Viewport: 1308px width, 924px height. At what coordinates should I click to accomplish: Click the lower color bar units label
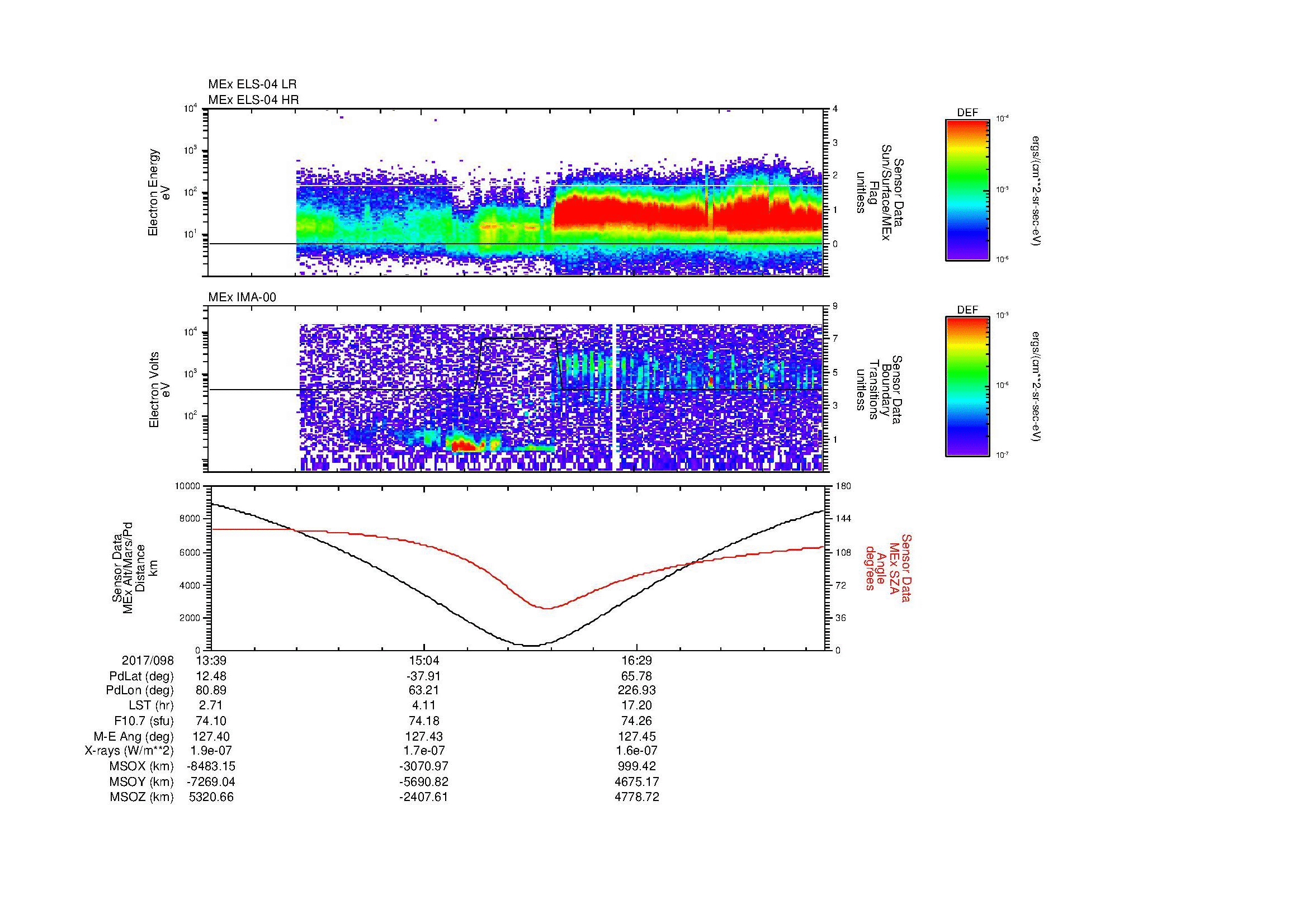click(1036, 387)
